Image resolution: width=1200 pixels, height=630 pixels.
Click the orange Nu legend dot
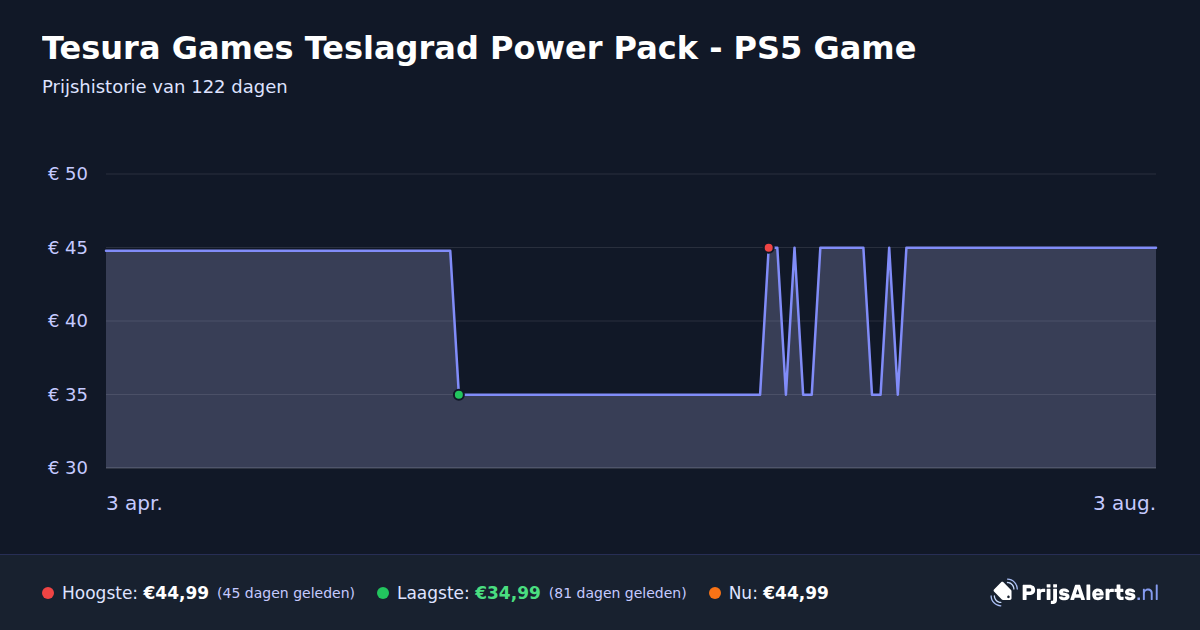[715, 593]
